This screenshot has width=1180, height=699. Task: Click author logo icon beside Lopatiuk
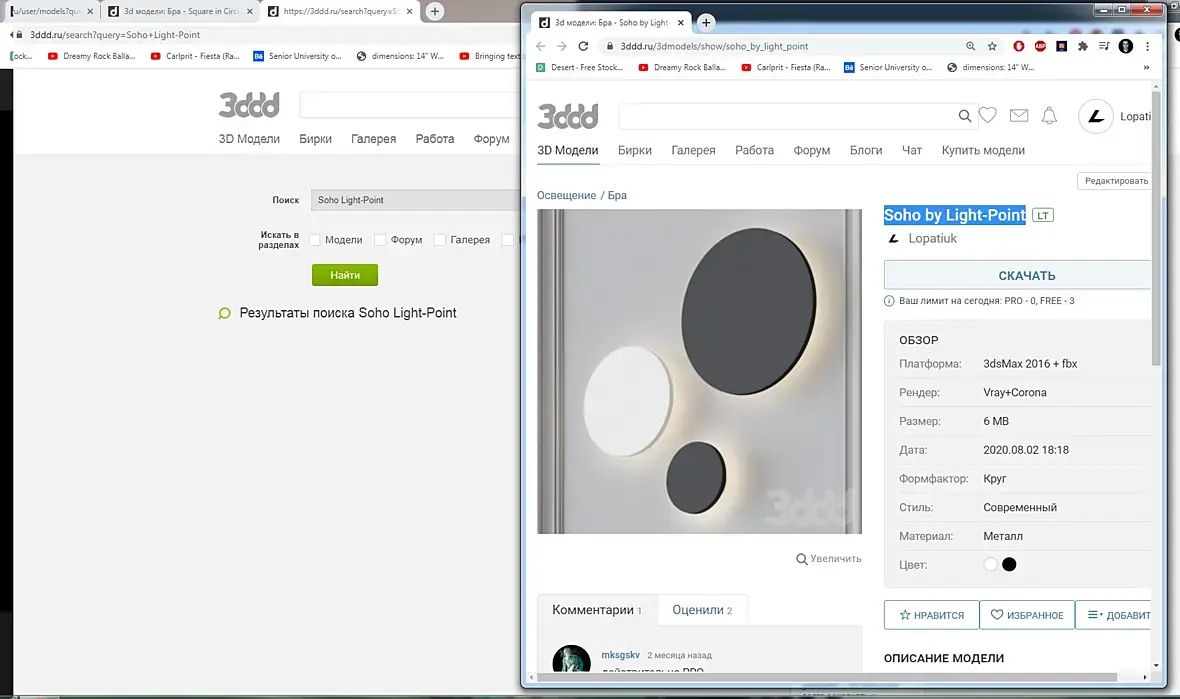coord(893,239)
